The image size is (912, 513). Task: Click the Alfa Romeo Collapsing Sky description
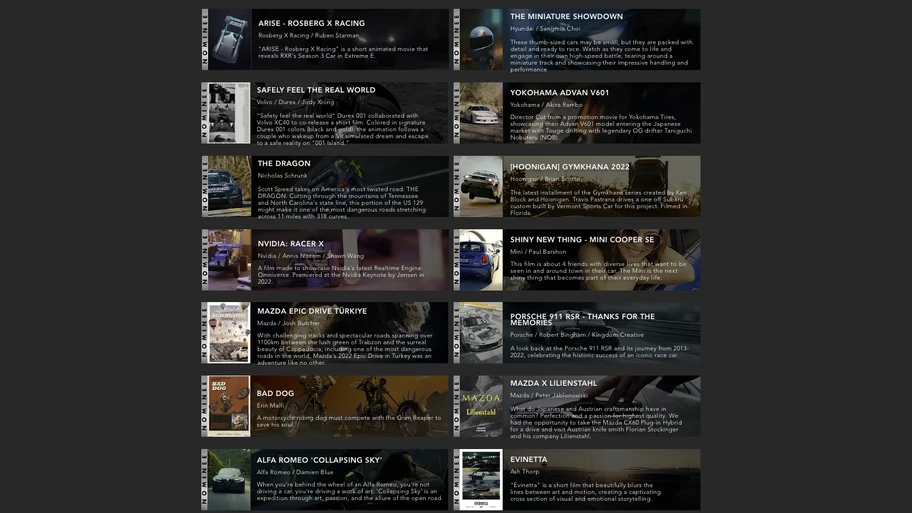click(350, 491)
